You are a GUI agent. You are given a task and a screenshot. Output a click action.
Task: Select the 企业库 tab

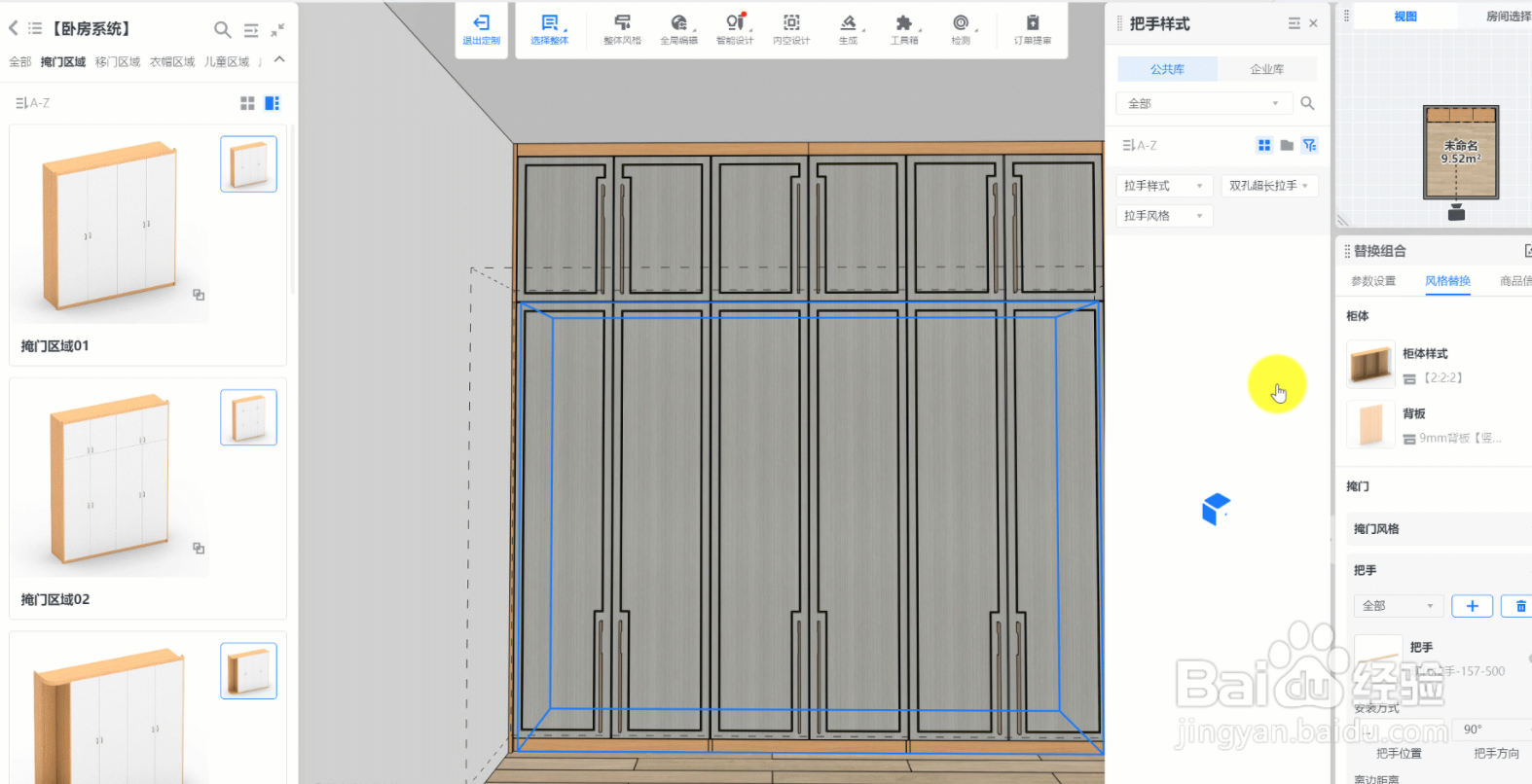click(1266, 69)
